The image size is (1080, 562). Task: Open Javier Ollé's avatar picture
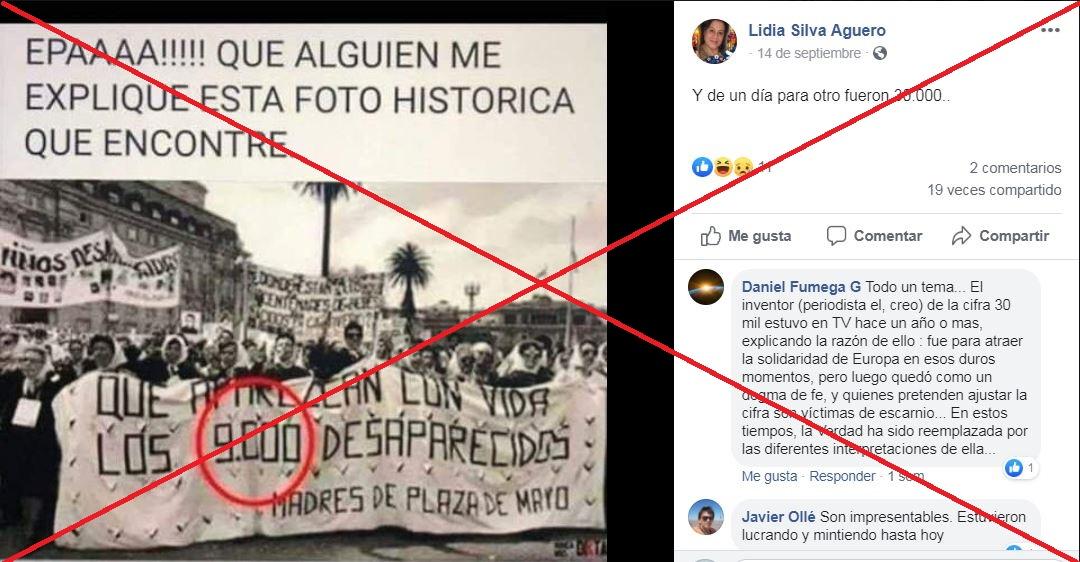point(706,517)
